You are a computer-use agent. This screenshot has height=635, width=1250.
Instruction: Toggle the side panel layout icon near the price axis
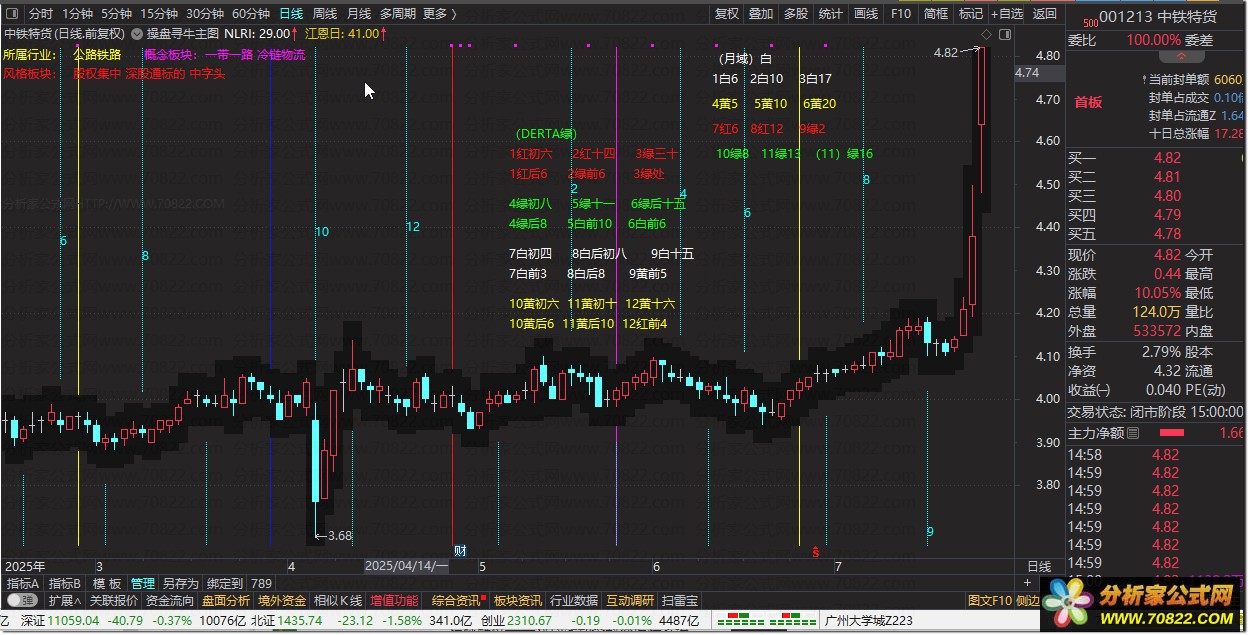(1003, 34)
